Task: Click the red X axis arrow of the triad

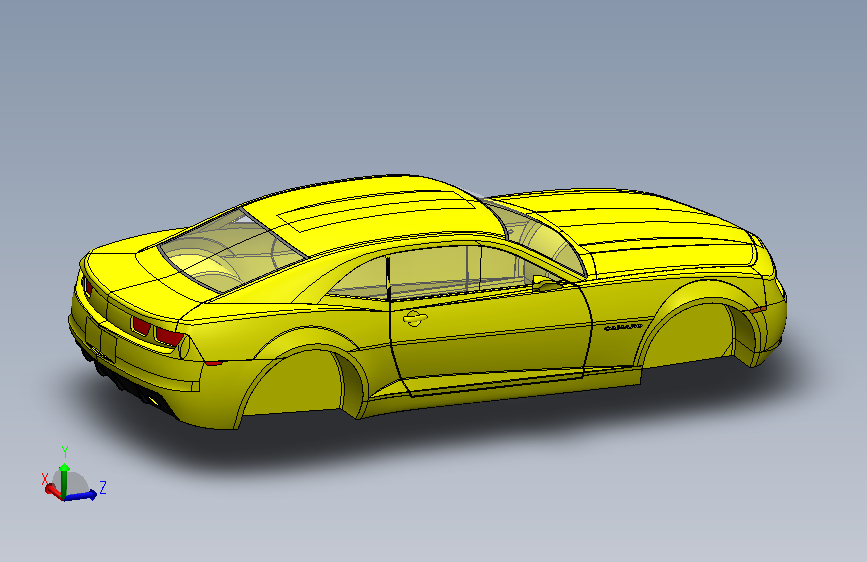Action: (53, 490)
